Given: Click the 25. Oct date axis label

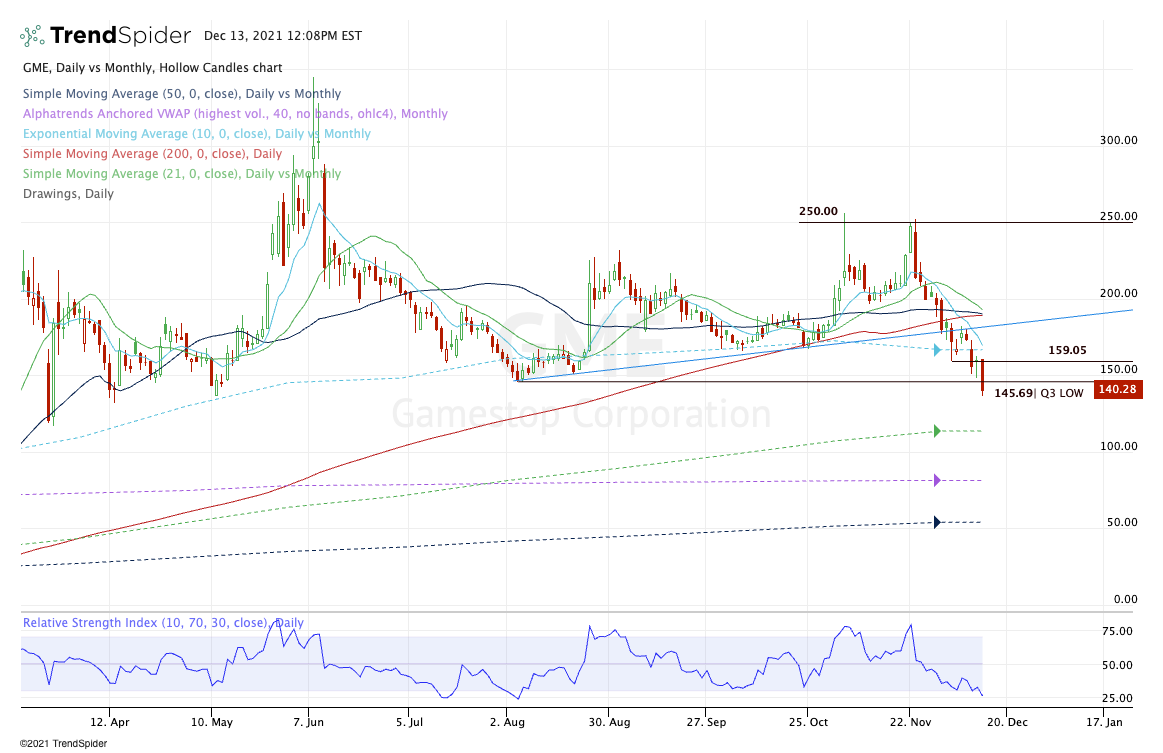Looking at the screenshot, I should (x=808, y=722).
